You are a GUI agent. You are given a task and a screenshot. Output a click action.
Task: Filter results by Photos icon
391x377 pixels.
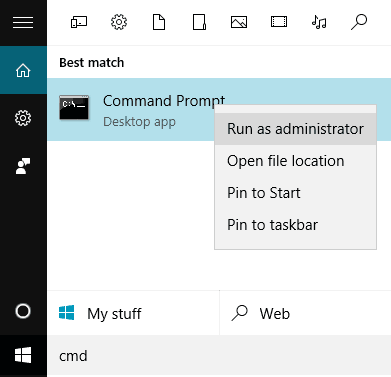tap(239, 22)
